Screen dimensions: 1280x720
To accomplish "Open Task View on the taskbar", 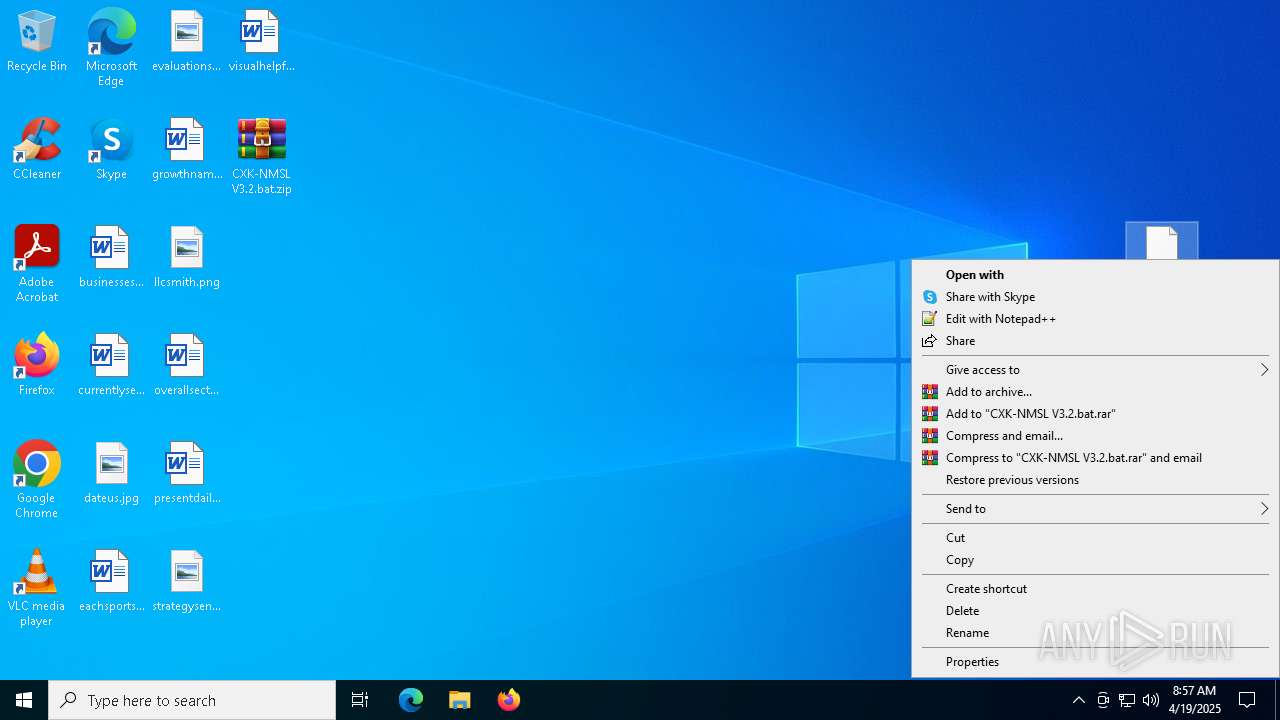I will (360, 700).
